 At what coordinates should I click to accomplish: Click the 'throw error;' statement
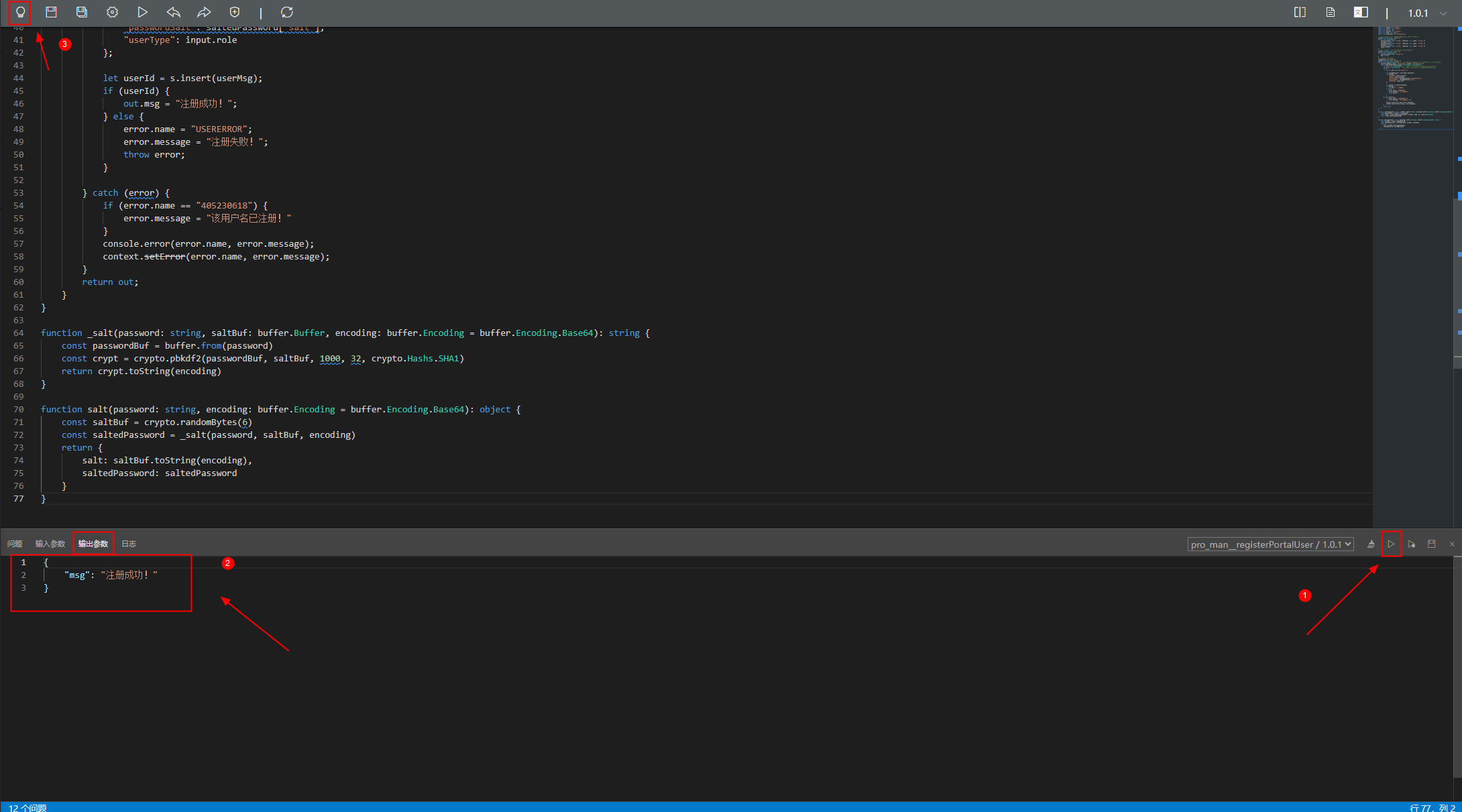pyautogui.click(x=154, y=154)
